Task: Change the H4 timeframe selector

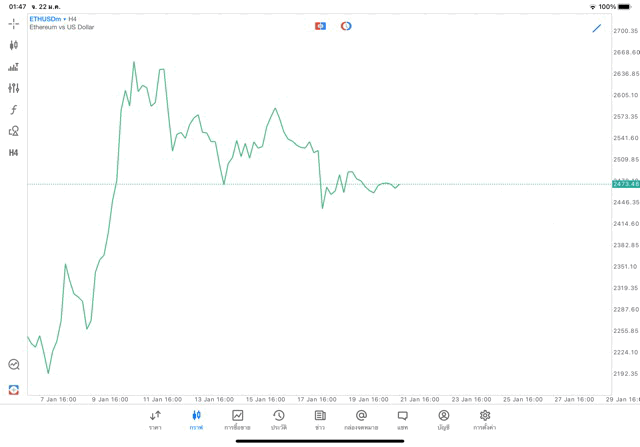Action: pos(13,153)
